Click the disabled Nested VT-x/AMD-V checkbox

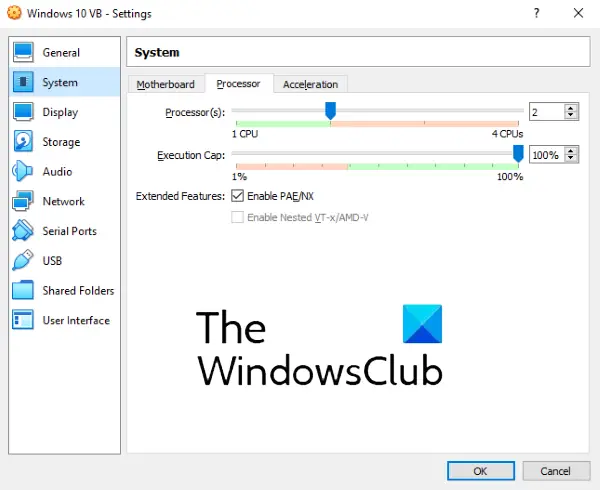coord(237,217)
